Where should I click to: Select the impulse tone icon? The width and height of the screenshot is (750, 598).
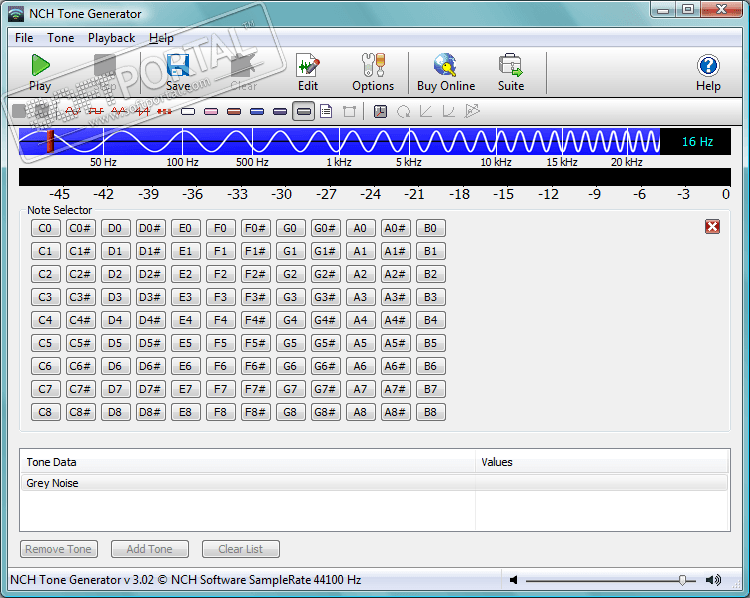[x=165, y=111]
